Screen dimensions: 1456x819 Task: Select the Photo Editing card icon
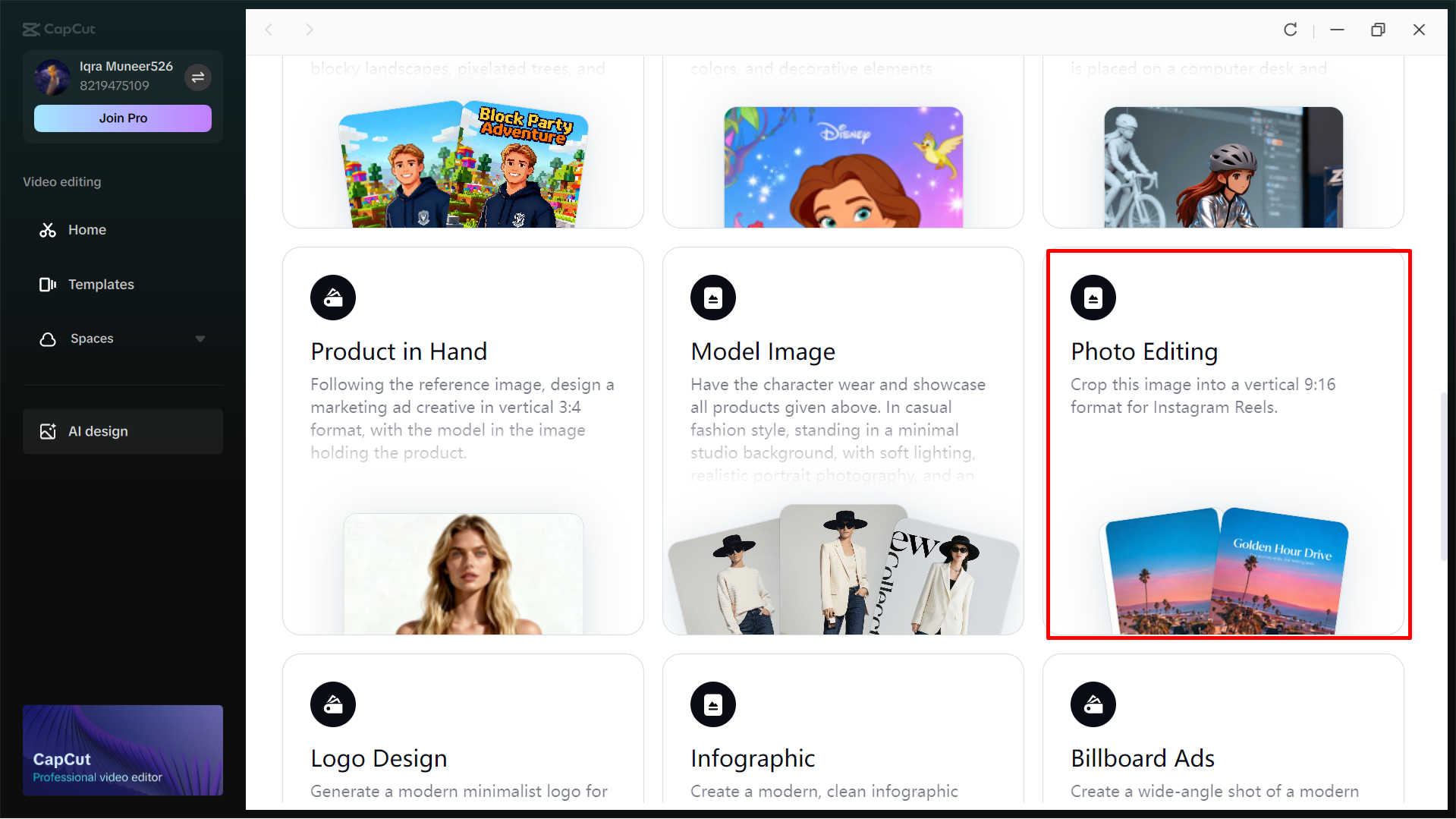1093,297
